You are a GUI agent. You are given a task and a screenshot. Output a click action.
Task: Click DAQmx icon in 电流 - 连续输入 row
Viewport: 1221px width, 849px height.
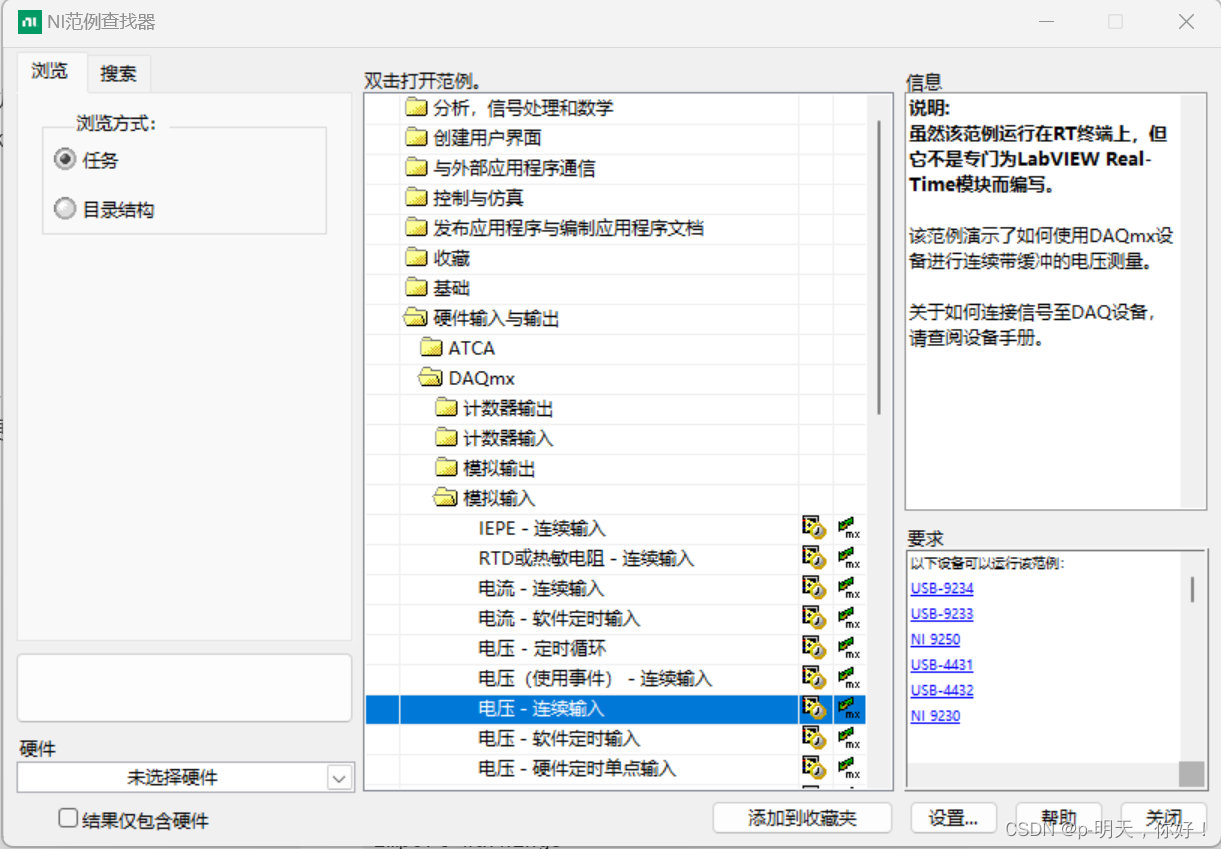click(x=849, y=588)
